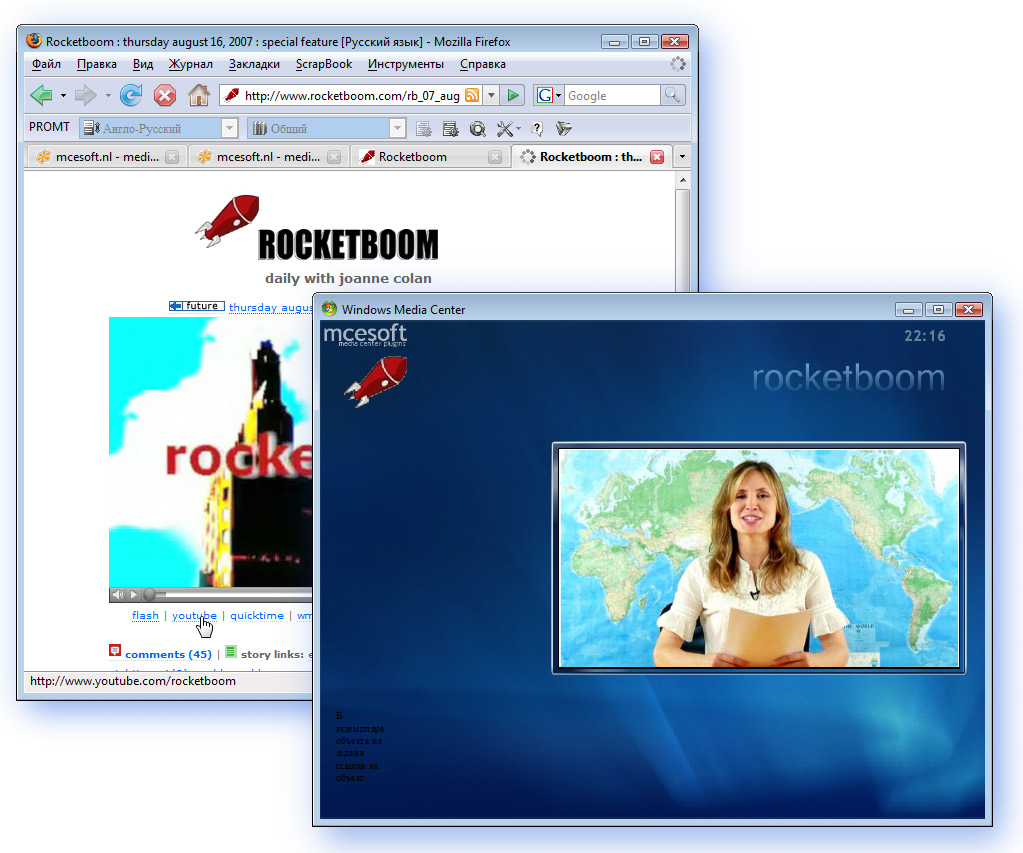Screen dimensions: 1023x853
Task: Open the Закладки menu
Action: pyautogui.click(x=254, y=64)
